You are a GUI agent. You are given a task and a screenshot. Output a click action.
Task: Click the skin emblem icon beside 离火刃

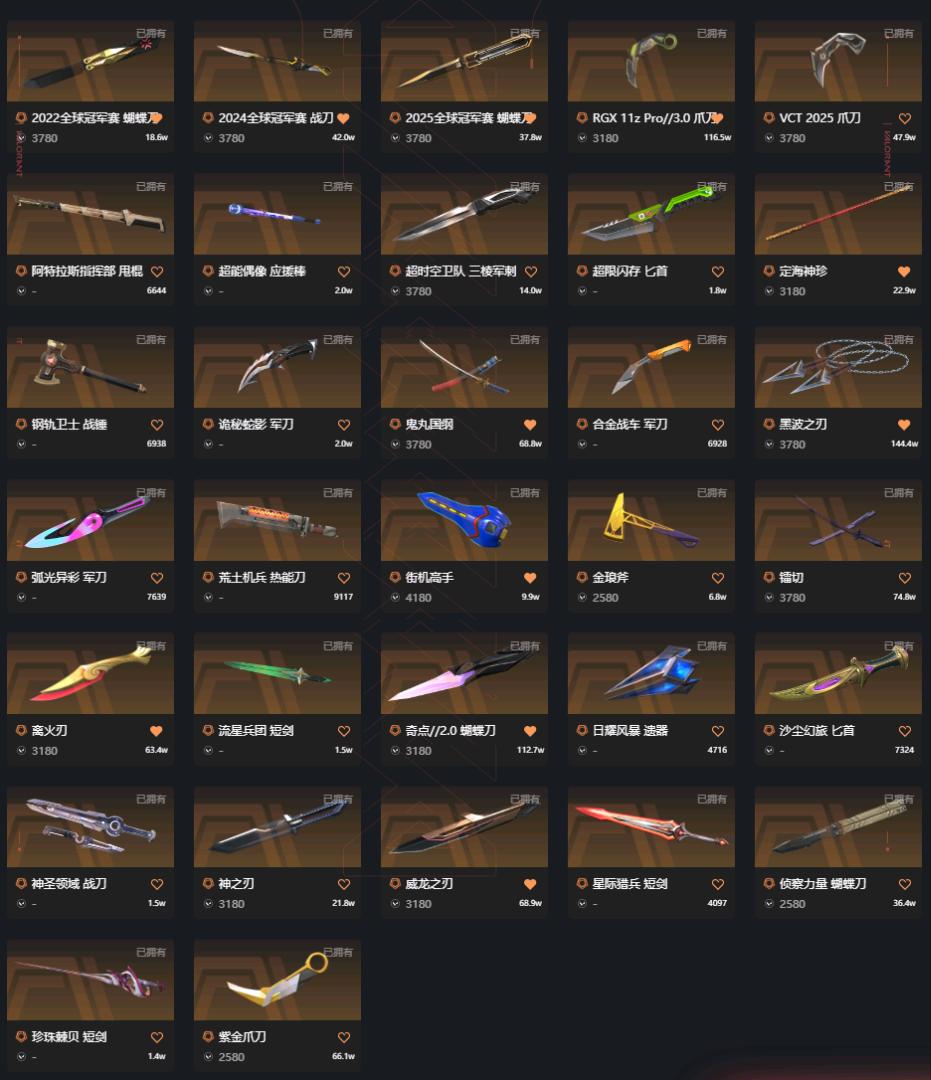tap(21, 731)
